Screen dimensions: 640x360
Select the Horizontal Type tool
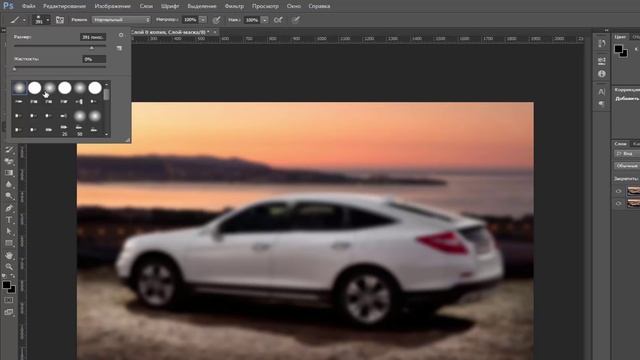coord(9,220)
